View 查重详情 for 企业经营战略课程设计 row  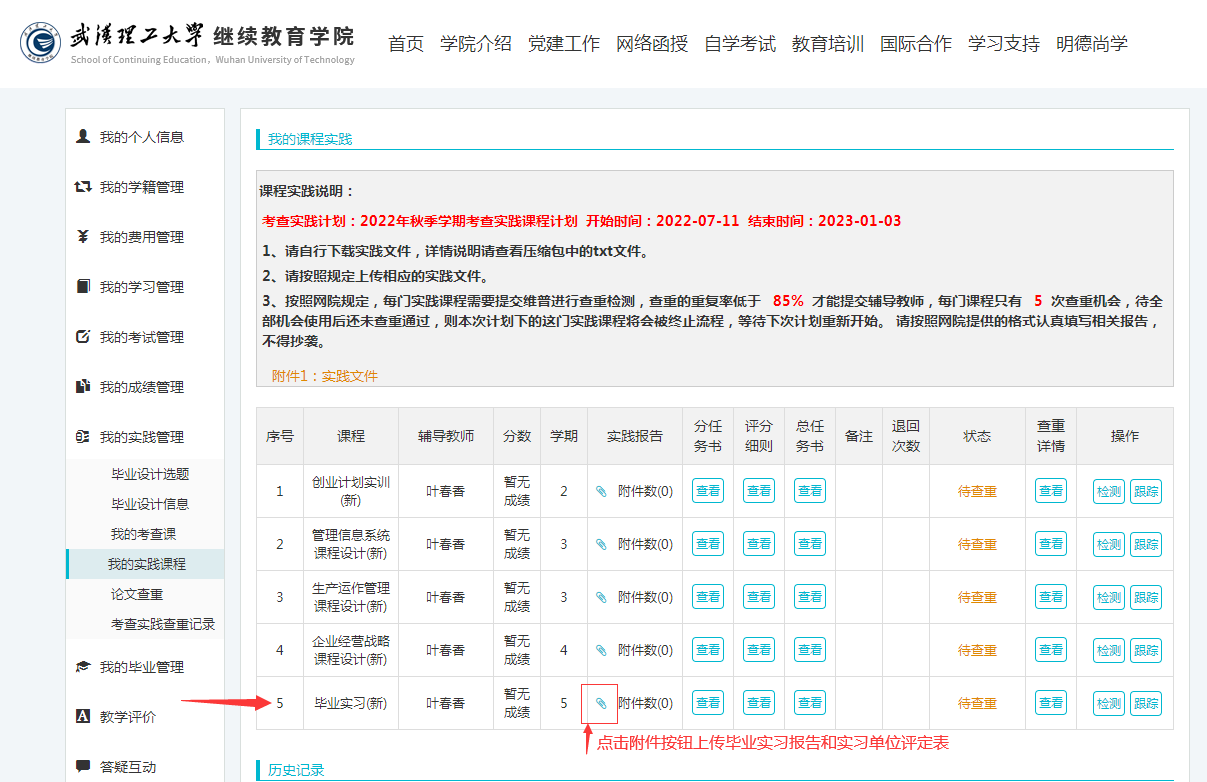(1051, 650)
